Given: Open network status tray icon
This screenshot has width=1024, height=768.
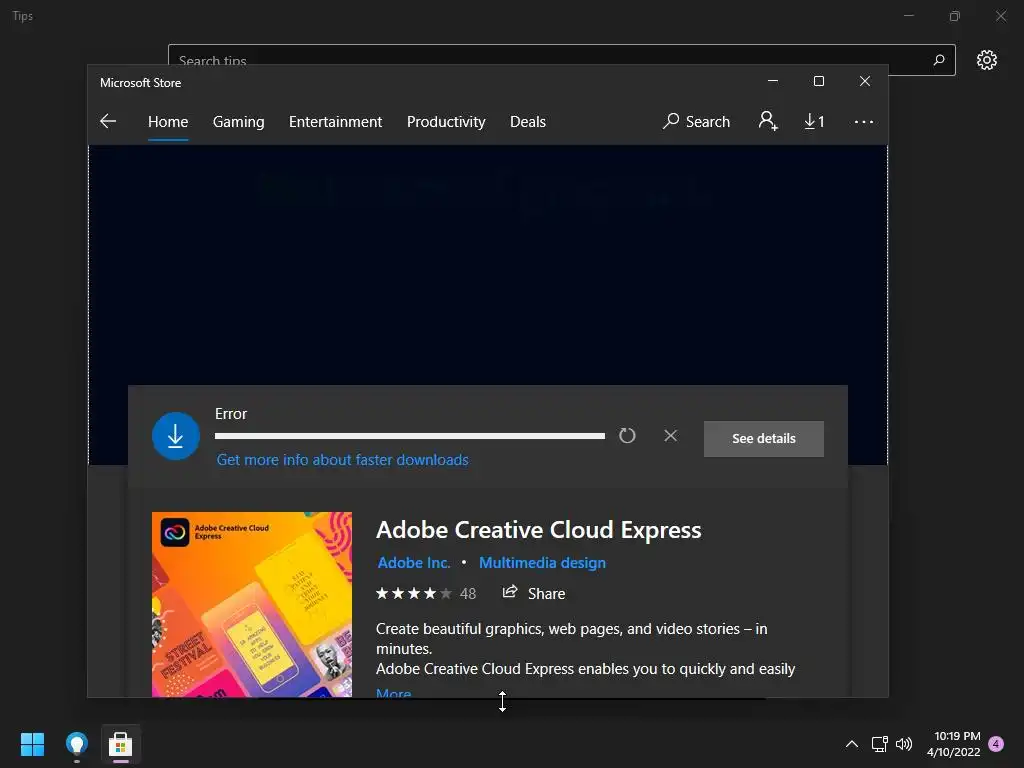Looking at the screenshot, I should [x=879, y=744].
